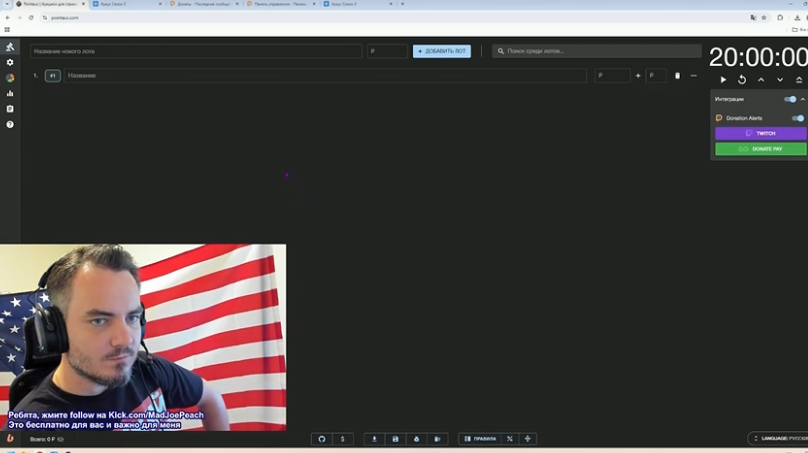Close the Донаты browser tab
The width and height of the screenshot is (808, 453).
click(x=237, y=4)
